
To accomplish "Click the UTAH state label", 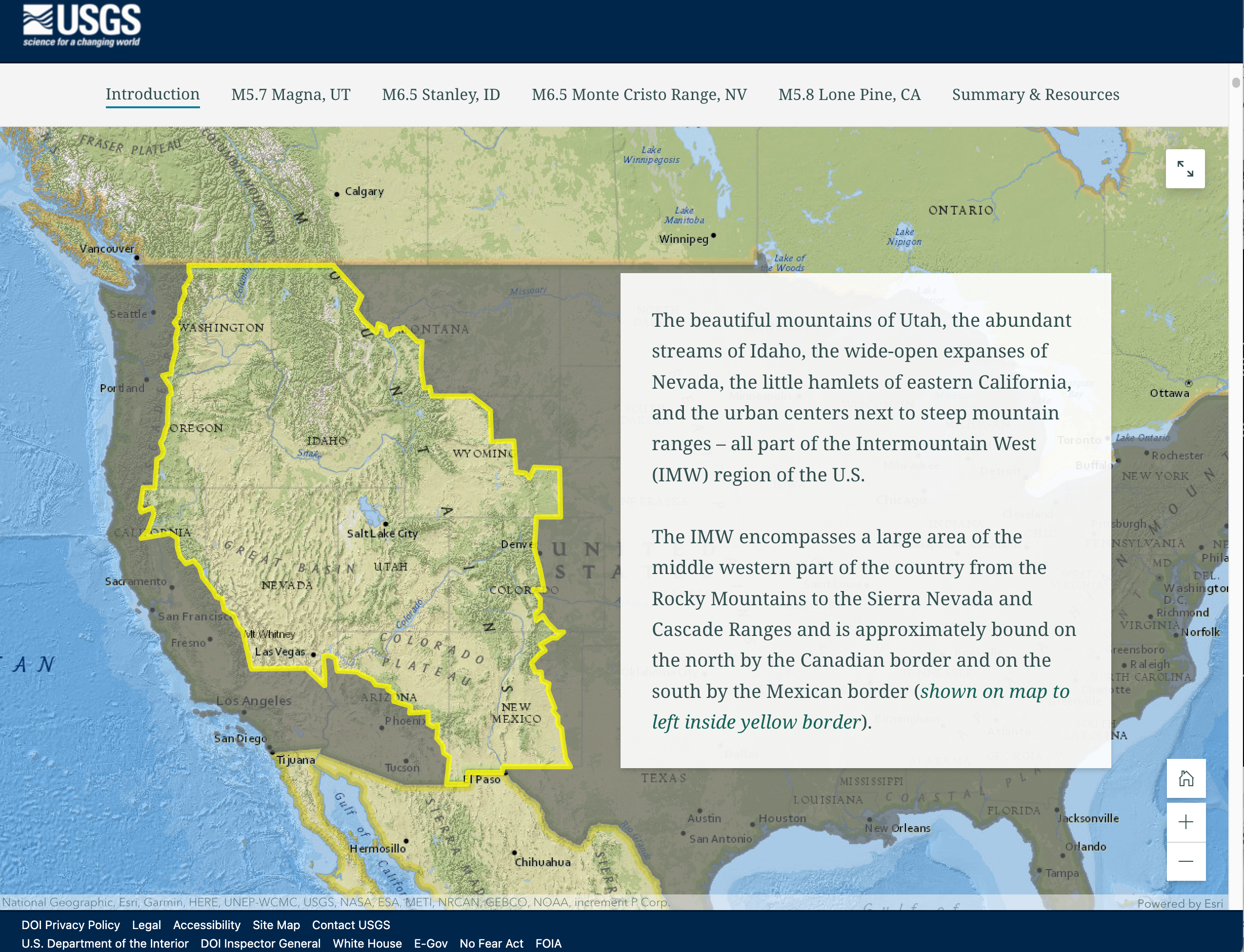I will pyautogui.click(x=390, y=566).
